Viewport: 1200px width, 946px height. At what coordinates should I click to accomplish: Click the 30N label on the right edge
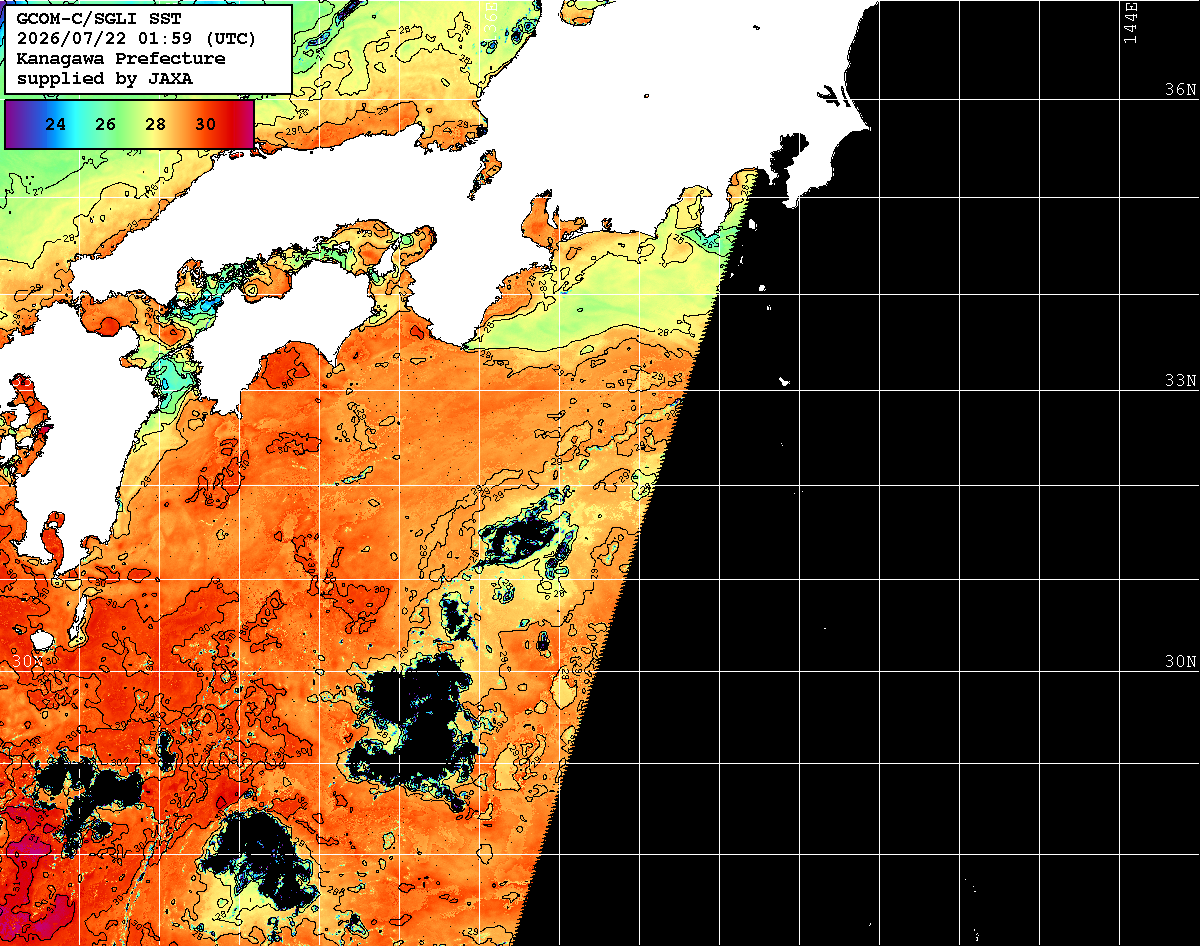click(x=1180, y=662)
